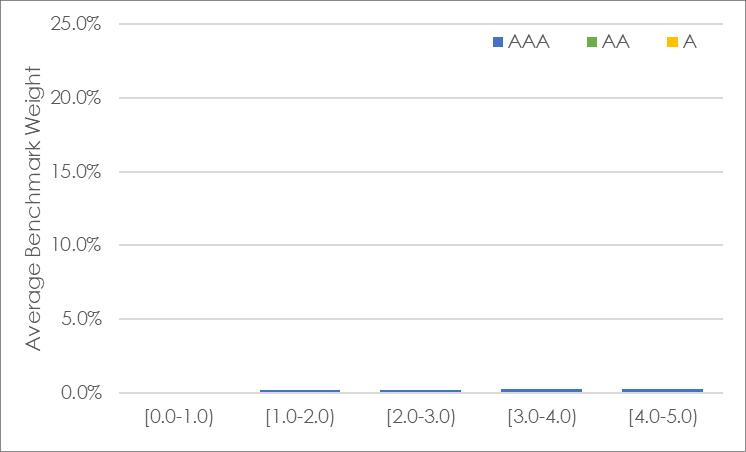This screenshot has height=452, width=746.
Task: Select the [4.0-5.0) category label
Action: point(663,417)
